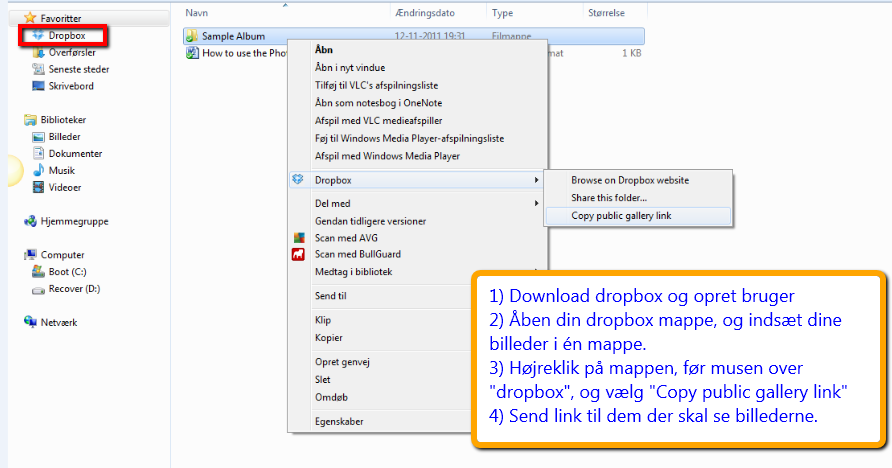The image size is (892, 468).
Task: Select Browse on Dropbox website
Action: (629, 180)
